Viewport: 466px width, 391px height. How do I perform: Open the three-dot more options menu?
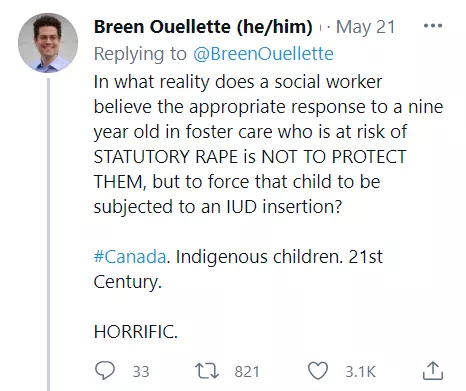point(433,26)
